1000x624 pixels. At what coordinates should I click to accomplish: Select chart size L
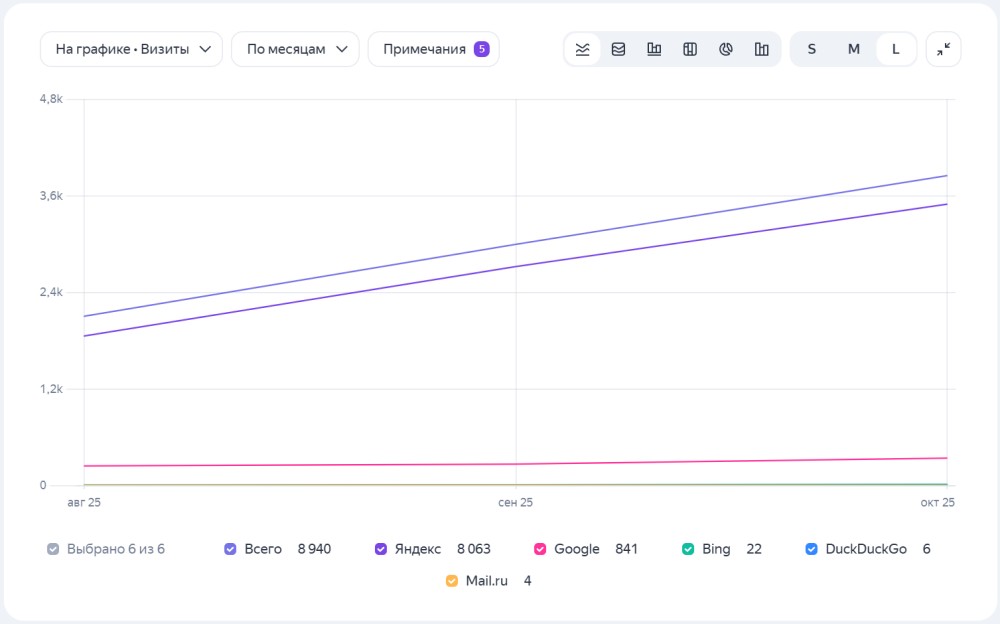click(x=895, y=49)
